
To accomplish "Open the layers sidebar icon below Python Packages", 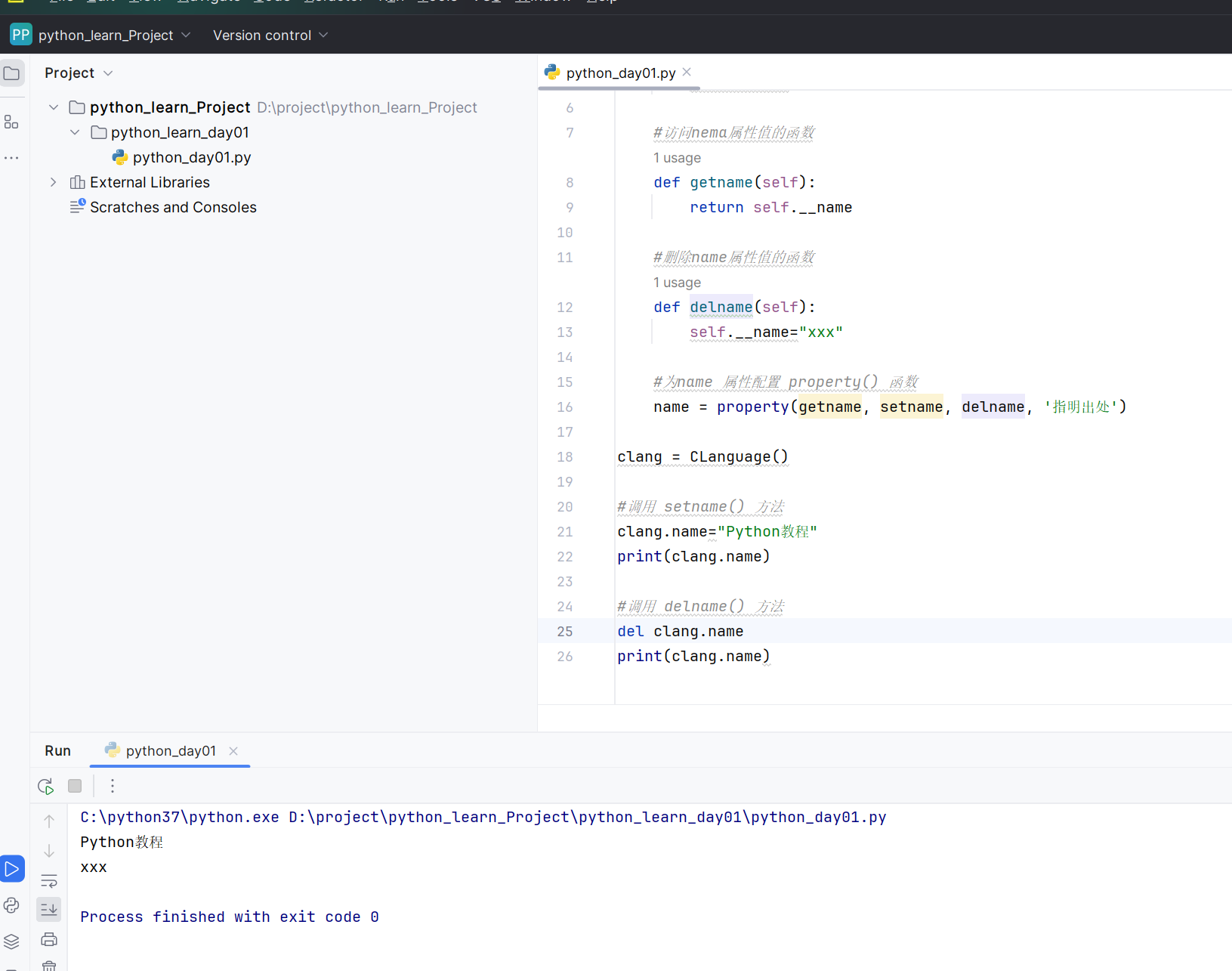I will click(11, 941).
